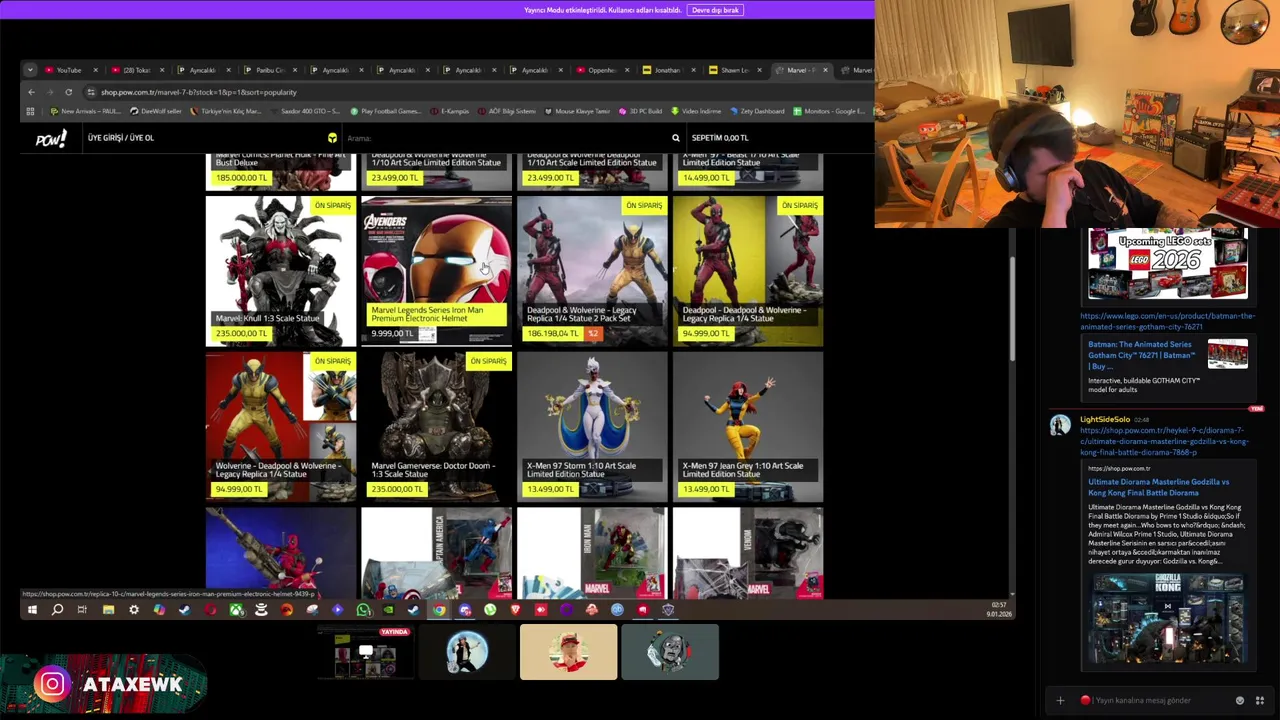
Task: Open Batman: The Animated Series embed title
Action: click(x=1141, y=355)
